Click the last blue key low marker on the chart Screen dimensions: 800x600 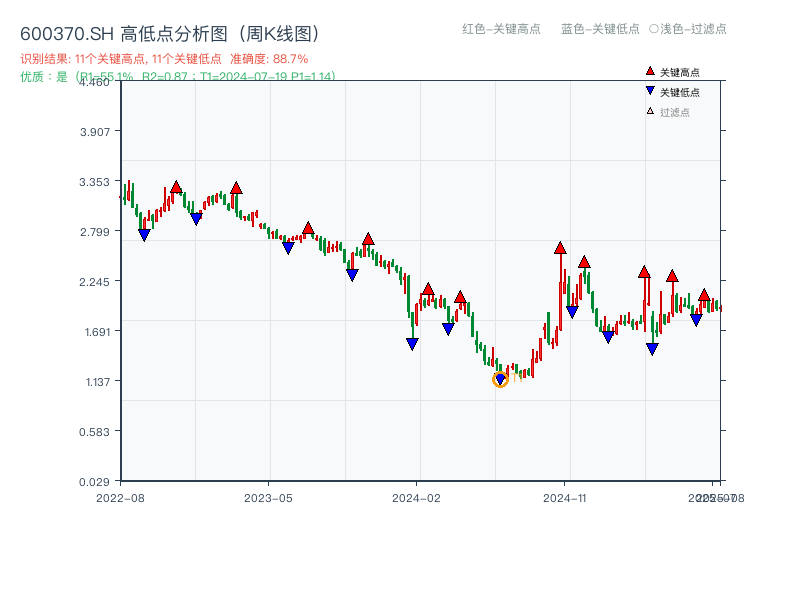pyautogui.click(x=696, y=320)
